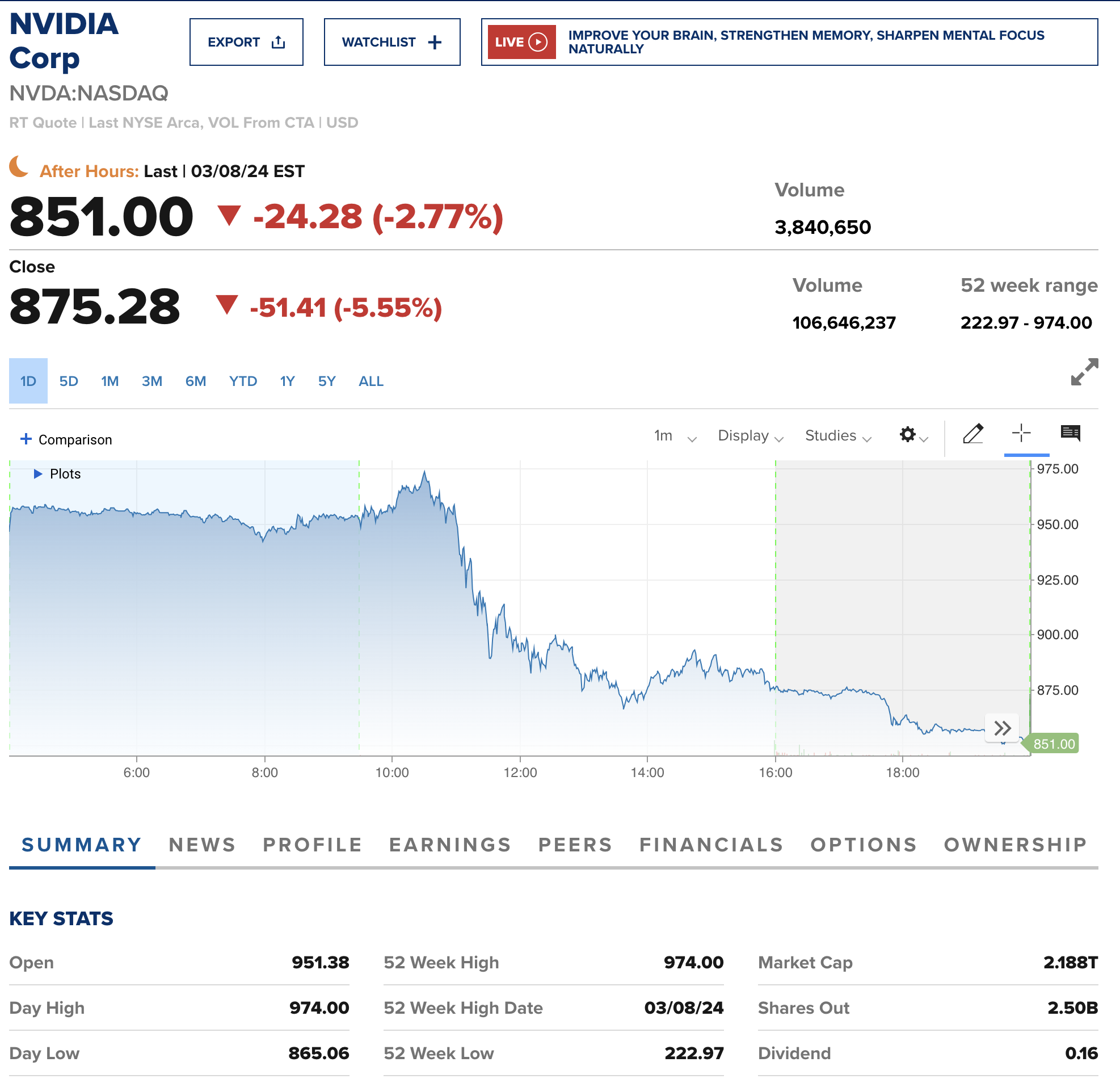
Task: Switch to the NEWS tab
Action: (202, 845)
